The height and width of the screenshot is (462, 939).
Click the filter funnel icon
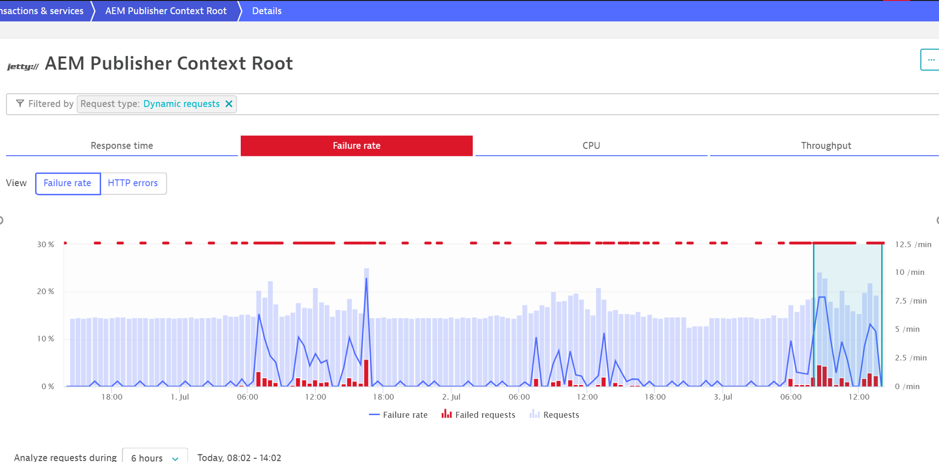tap(20, 104)
